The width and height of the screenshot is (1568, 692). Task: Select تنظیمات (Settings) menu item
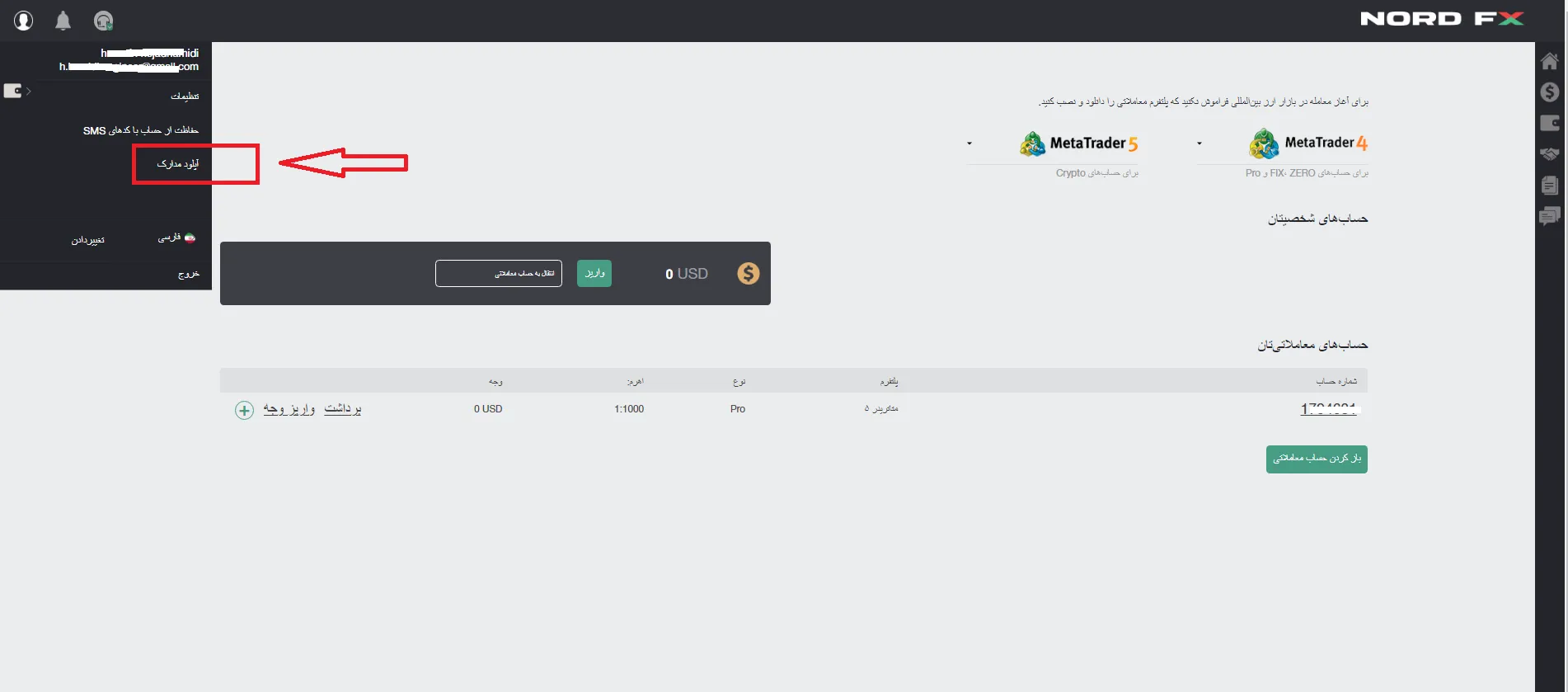(x=184, y=97)
